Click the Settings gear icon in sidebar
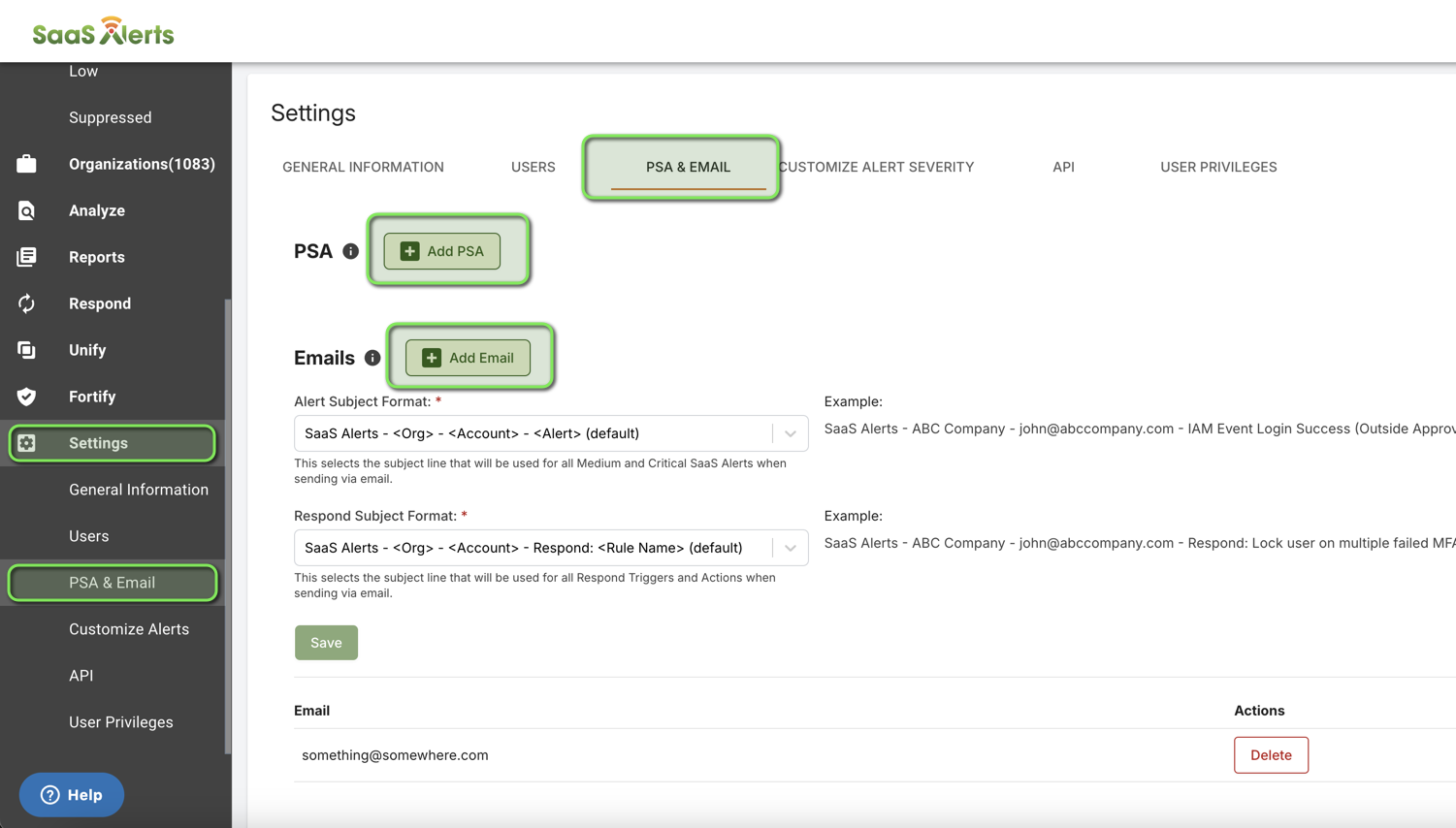 (x=26, y=443)
